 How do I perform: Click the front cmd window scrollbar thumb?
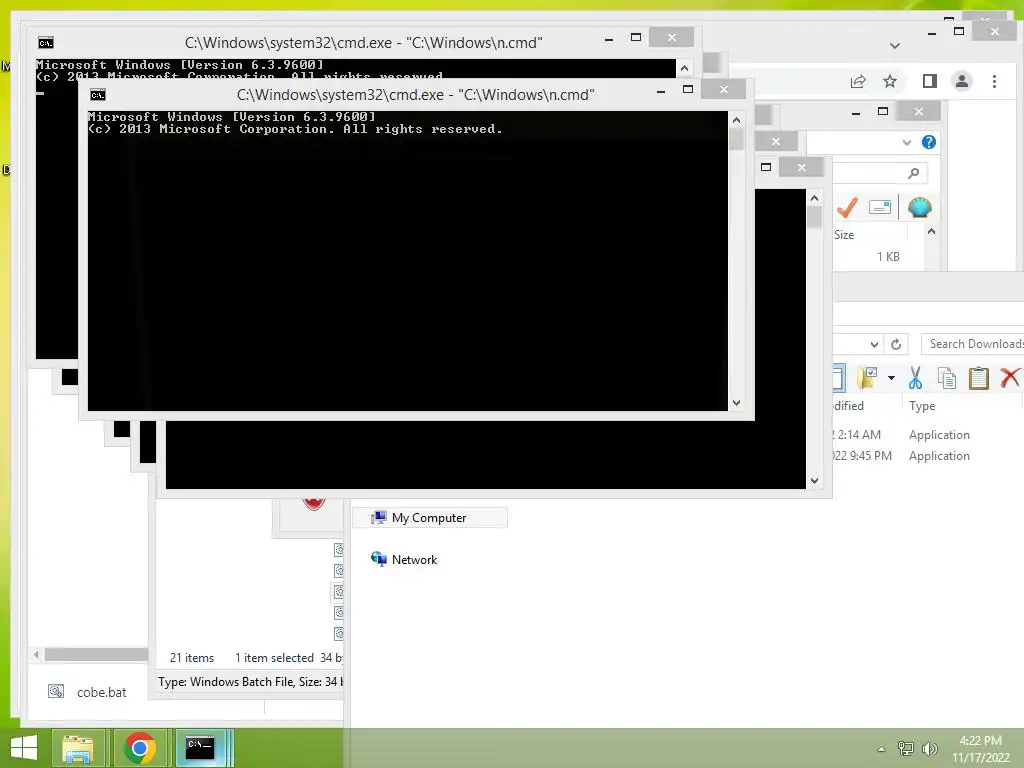736,139
